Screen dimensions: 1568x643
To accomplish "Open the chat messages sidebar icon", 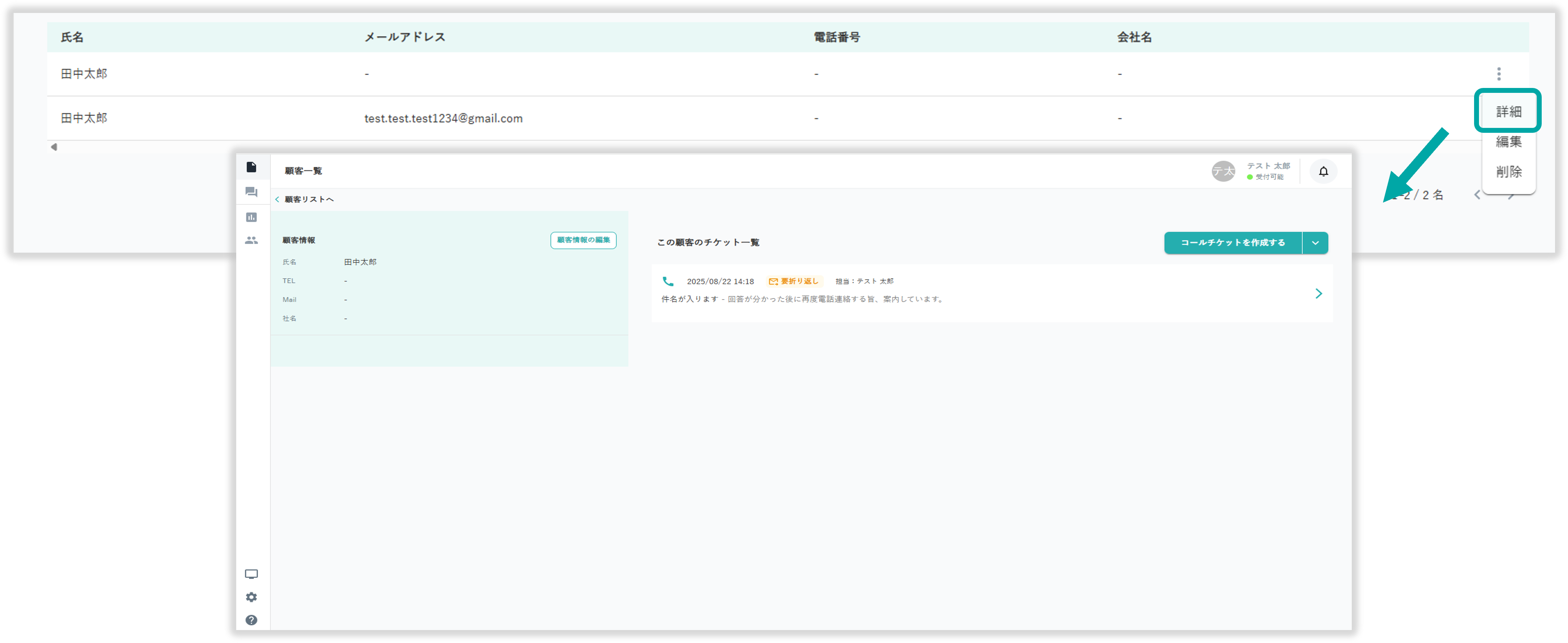I will [x=251, y=192].
